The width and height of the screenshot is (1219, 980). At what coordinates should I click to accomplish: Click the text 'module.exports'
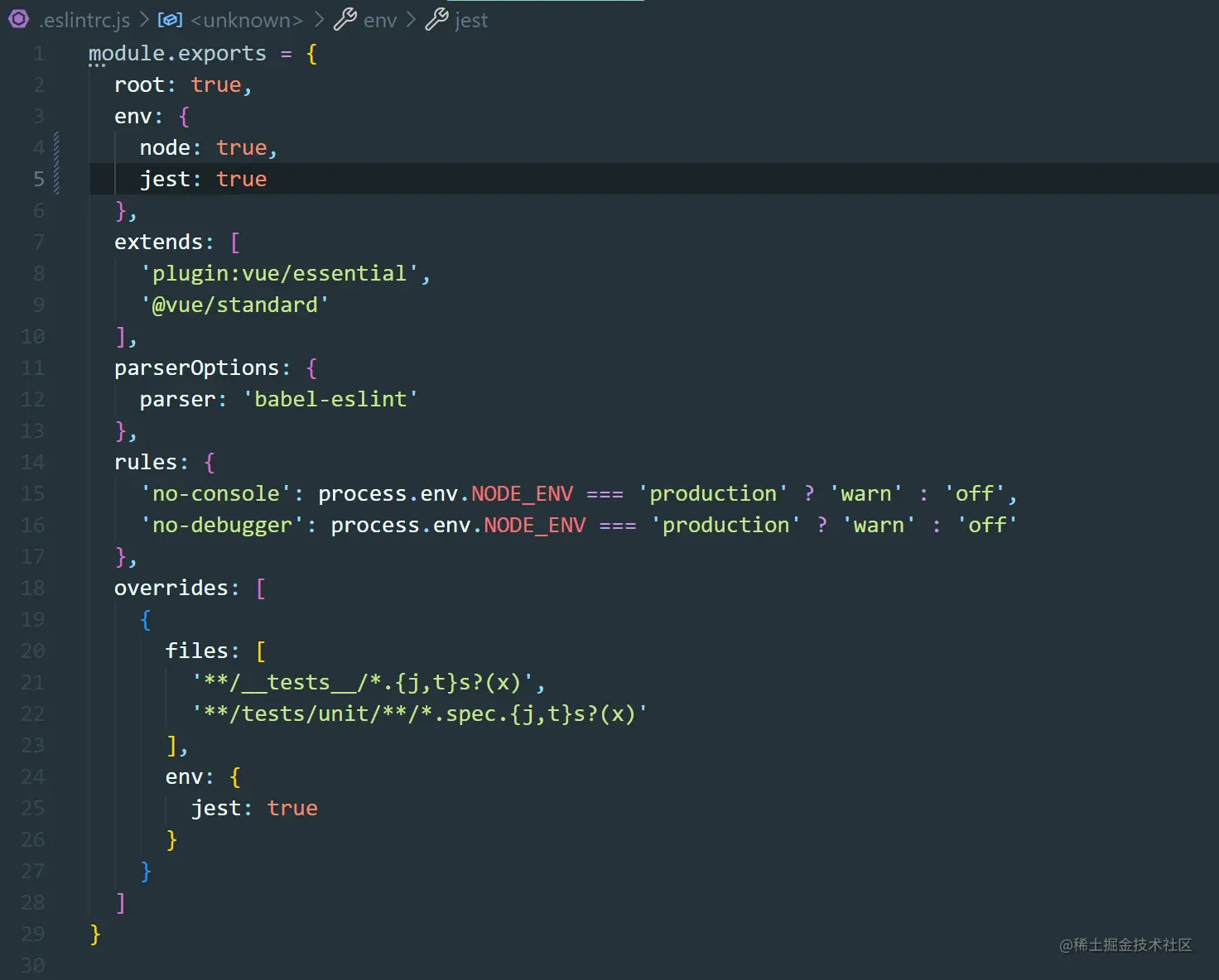click(x=177, y=54)
